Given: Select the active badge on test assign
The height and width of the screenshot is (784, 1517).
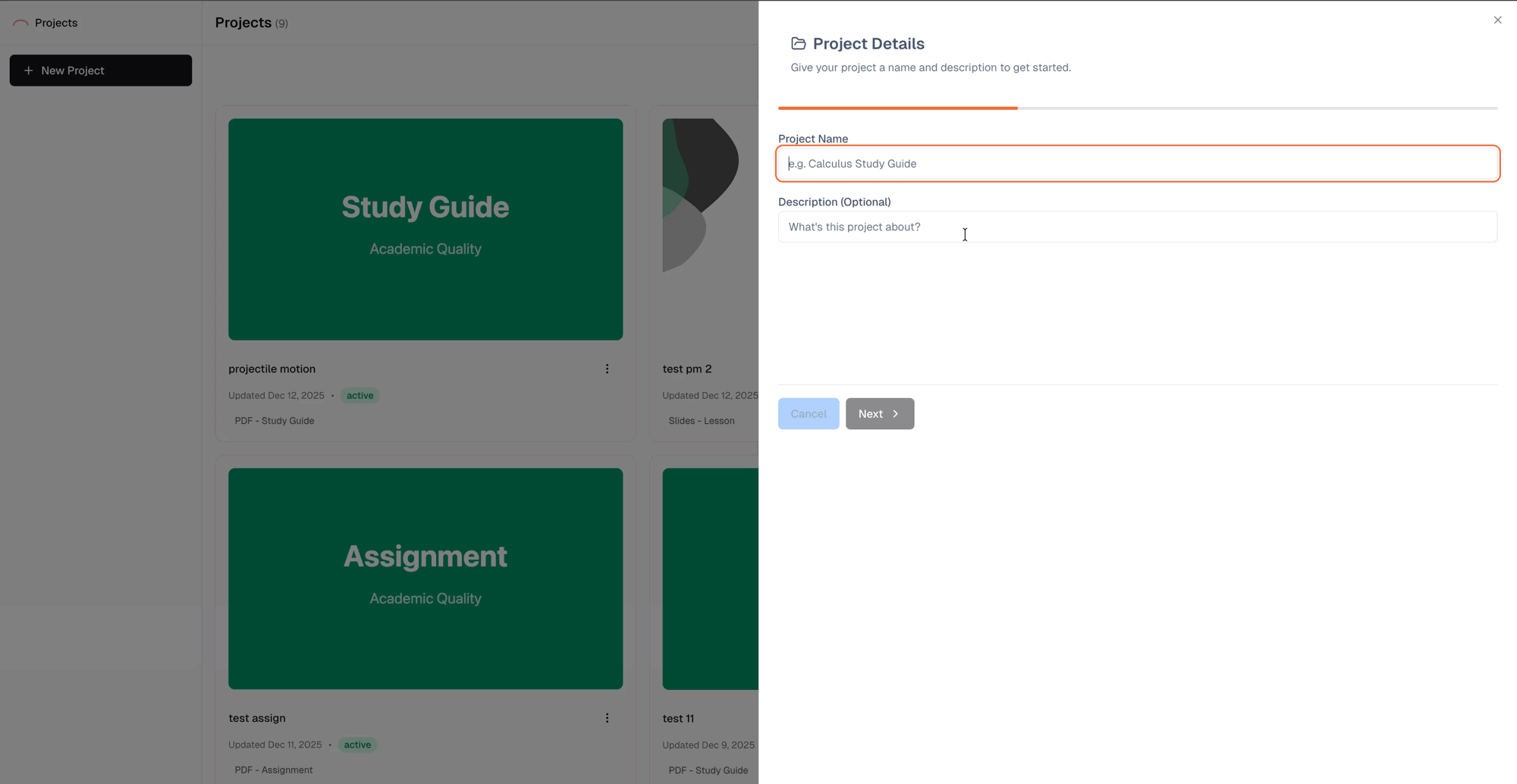Looking at the screenshot, I should pos(356,745).
